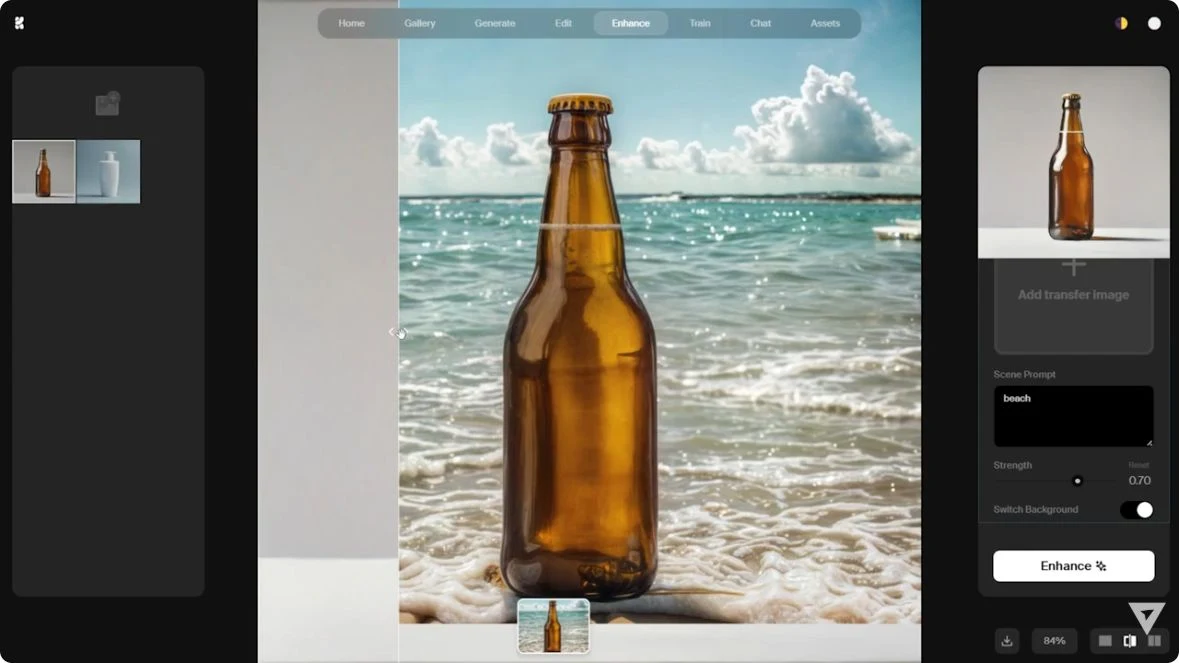Open the Gallery tab
This screenshot has height=663, width=1179.
(x=420, y=23)
